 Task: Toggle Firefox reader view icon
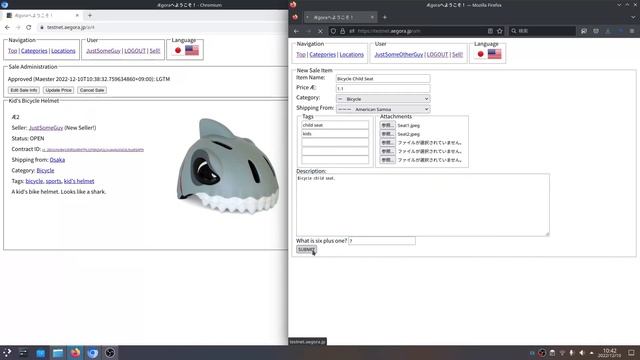[x=490, y=31]
